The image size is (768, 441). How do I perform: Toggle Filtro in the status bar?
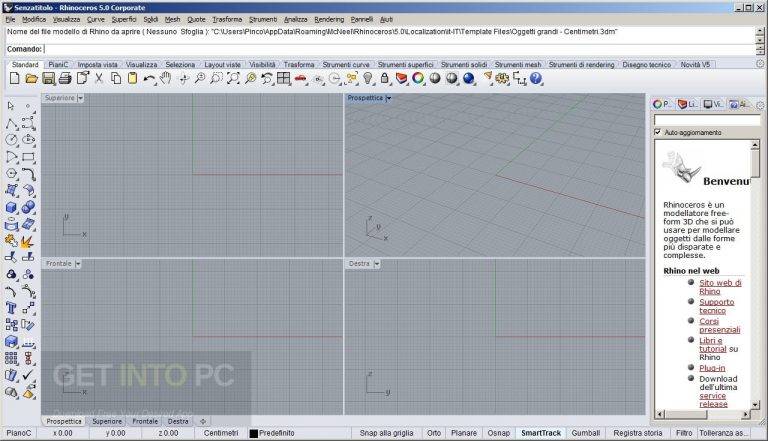pyautogui.click(x=684, y=433)
